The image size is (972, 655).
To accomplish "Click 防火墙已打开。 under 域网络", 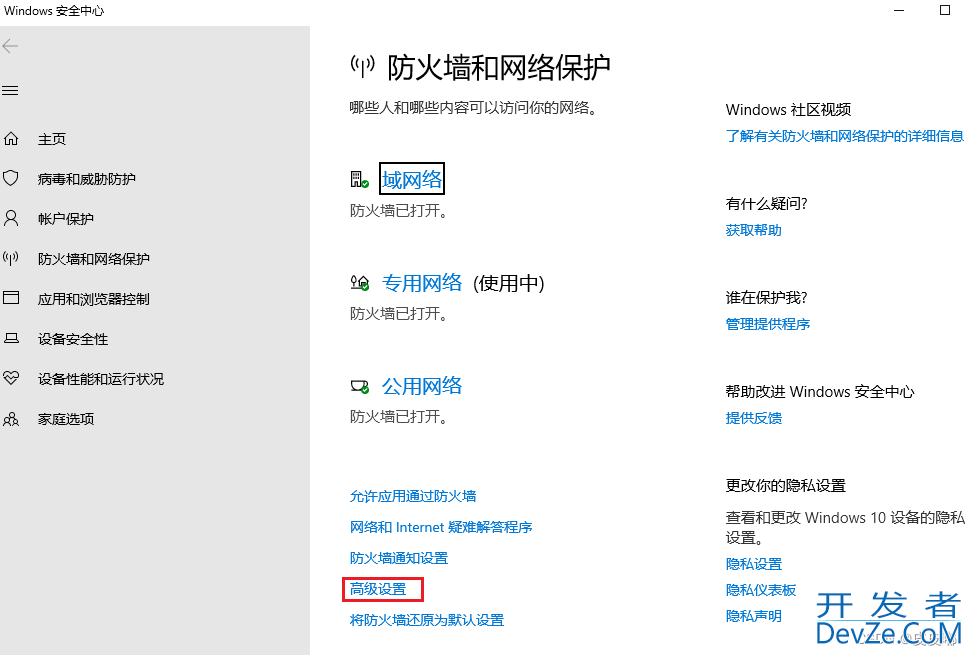I will 399,211.
